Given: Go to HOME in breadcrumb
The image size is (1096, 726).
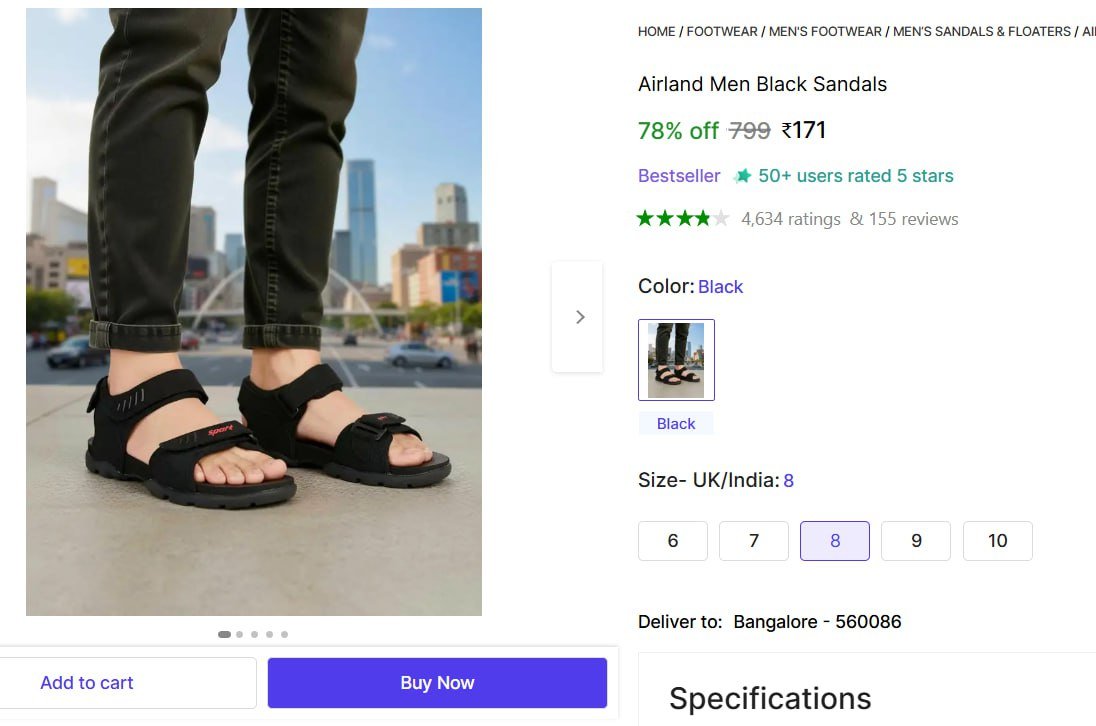Looking at the screenshot, I should (x=656, y=32).
